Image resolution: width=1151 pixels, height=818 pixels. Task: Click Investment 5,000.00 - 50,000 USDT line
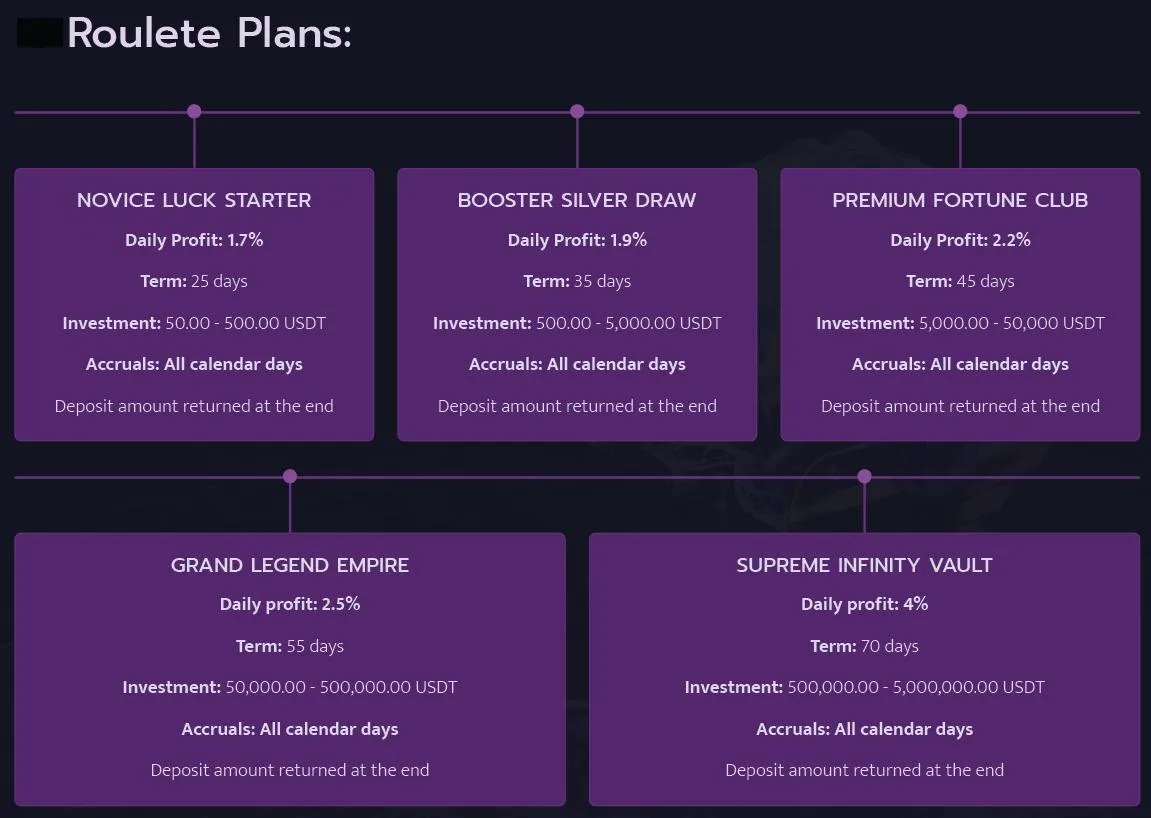[960, 323]
